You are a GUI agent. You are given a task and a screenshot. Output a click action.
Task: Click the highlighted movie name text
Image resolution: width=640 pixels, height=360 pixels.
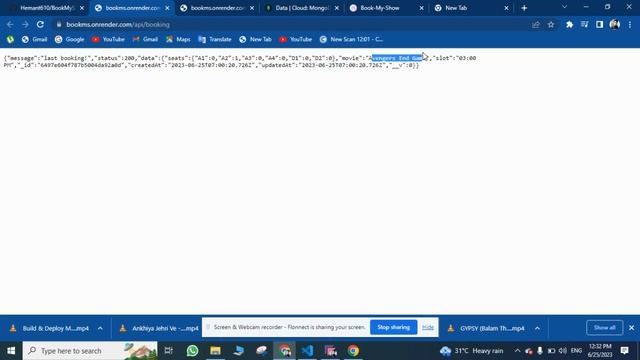397,58
